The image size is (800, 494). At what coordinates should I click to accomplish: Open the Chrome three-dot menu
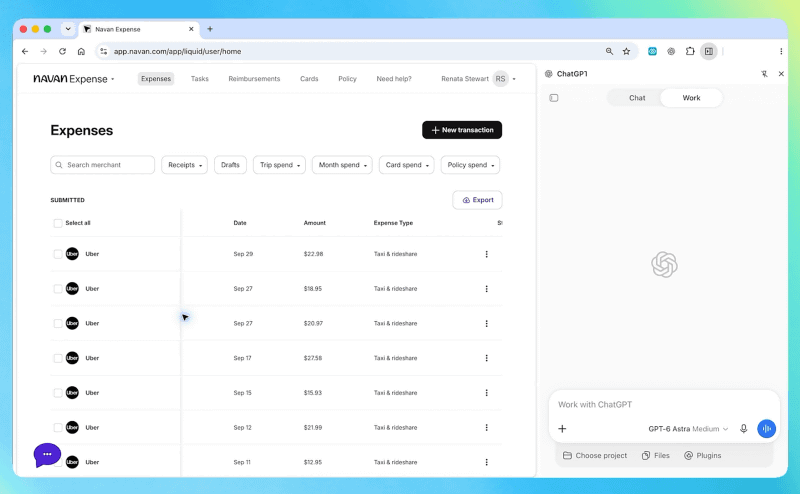coord(781,52)
